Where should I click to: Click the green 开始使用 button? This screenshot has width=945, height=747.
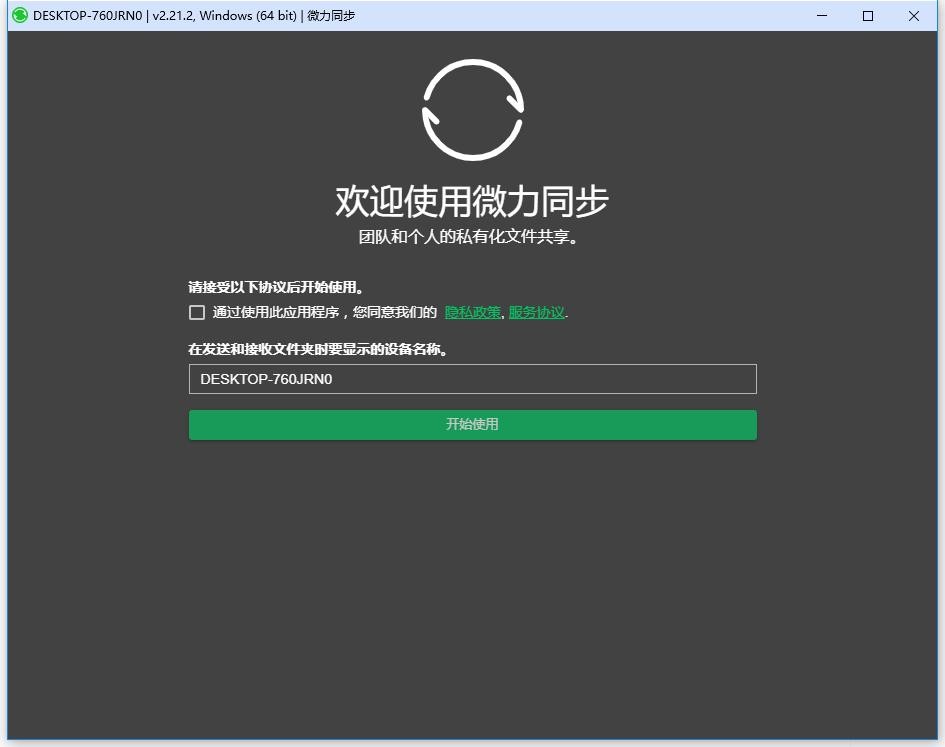tap(472, 424)
